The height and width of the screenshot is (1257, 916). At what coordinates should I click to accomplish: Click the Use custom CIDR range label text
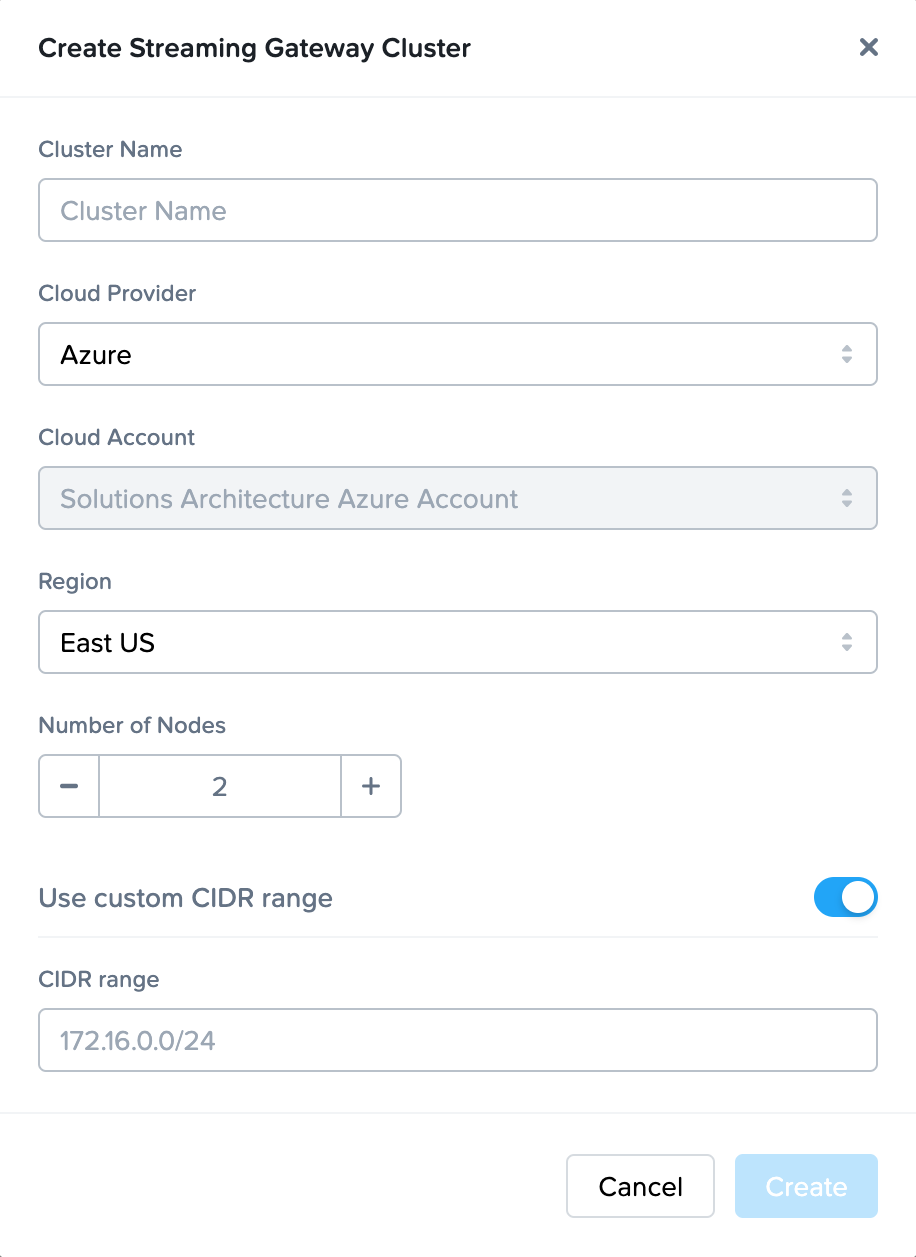coord(185,897)
